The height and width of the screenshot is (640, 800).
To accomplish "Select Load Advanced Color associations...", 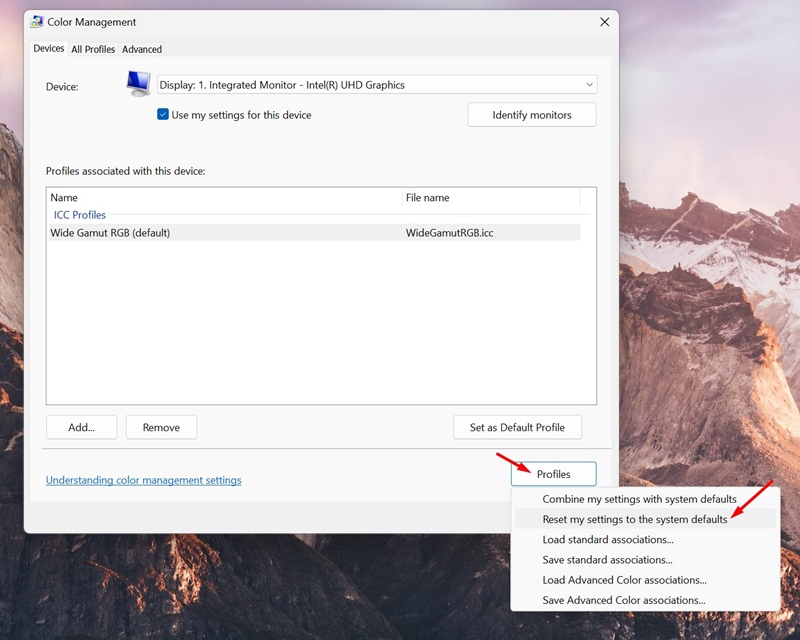I will coord(645,580).
